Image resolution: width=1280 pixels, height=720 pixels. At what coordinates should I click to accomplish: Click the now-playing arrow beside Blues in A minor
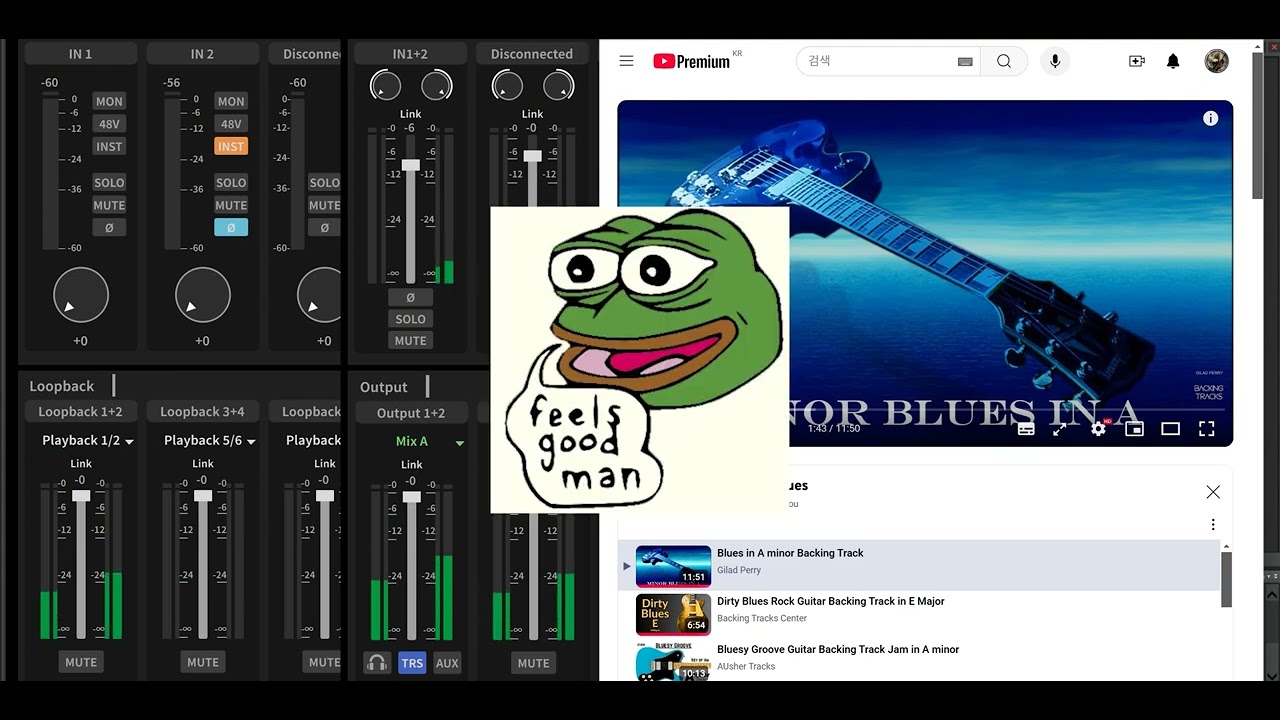[627, 566]
